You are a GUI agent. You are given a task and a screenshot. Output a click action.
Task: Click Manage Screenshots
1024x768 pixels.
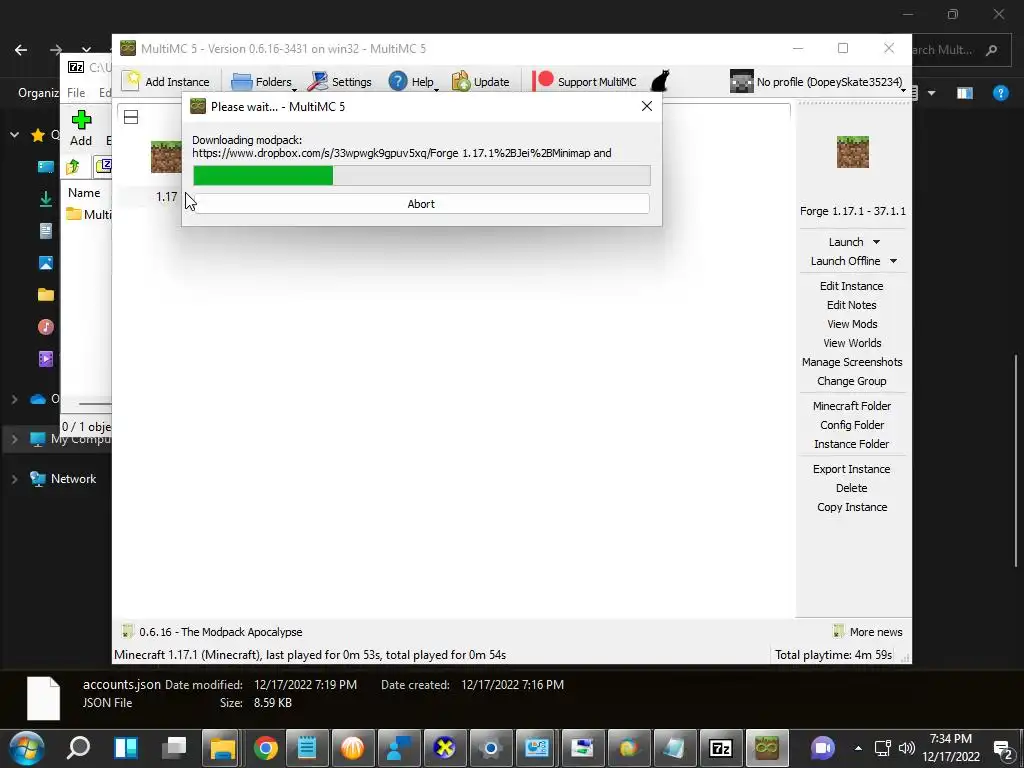[852, 362]
